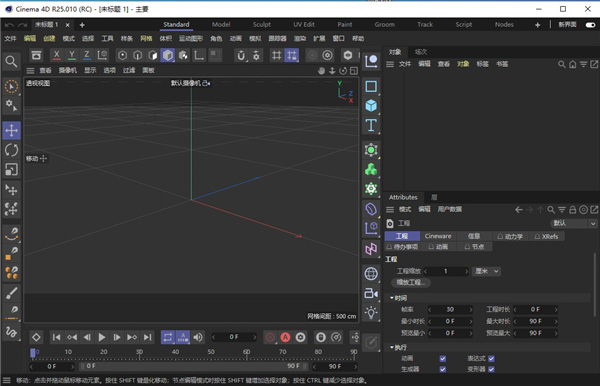The image size is (600, 386).
Task: Click the paint brush tool icon
Action: (11, 293)
